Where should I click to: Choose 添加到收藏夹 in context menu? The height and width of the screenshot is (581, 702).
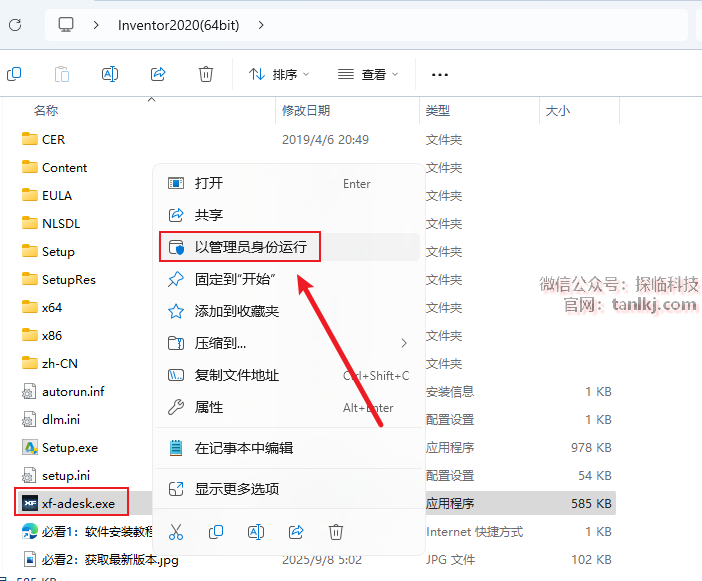pyautogui.click(x=289, y=311)
